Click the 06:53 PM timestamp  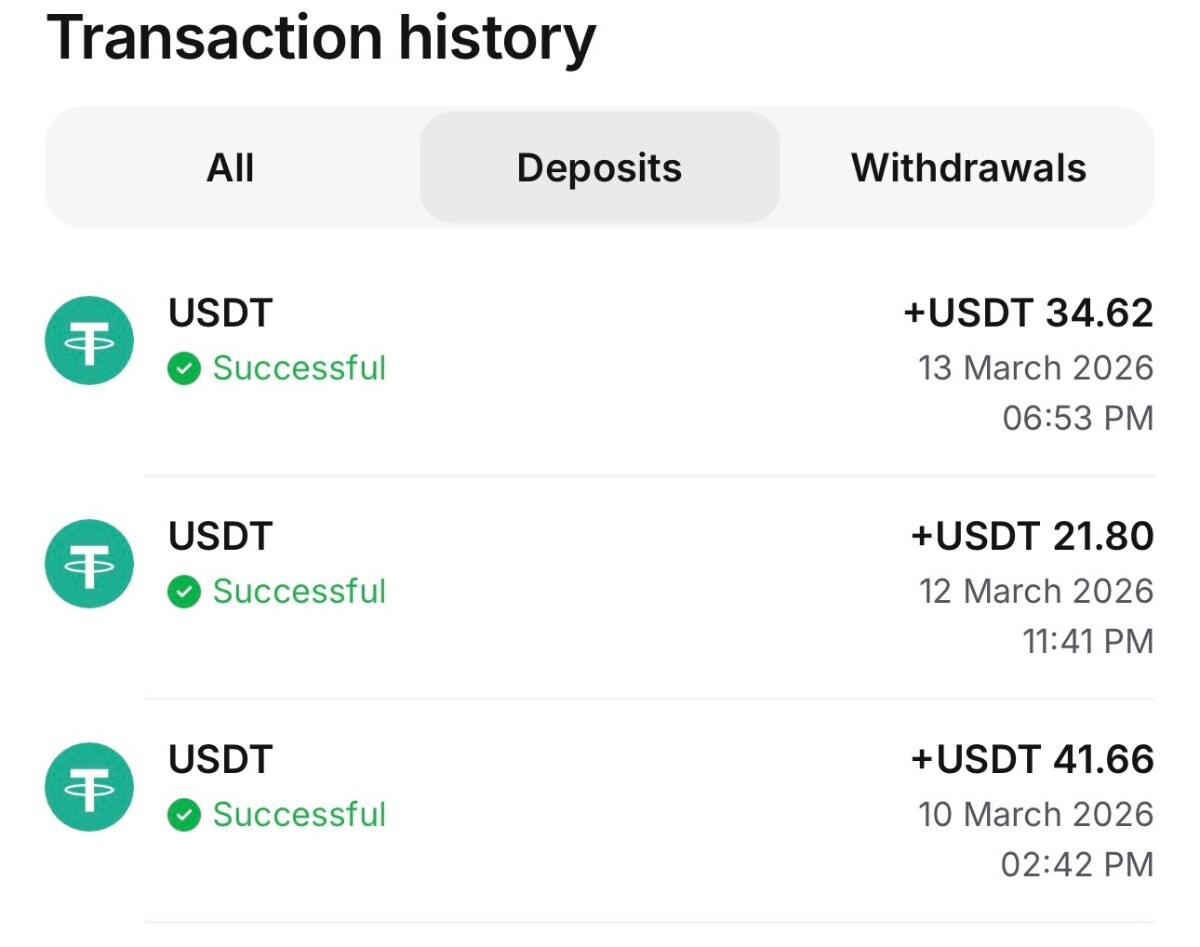click(x=1078, y=418)
